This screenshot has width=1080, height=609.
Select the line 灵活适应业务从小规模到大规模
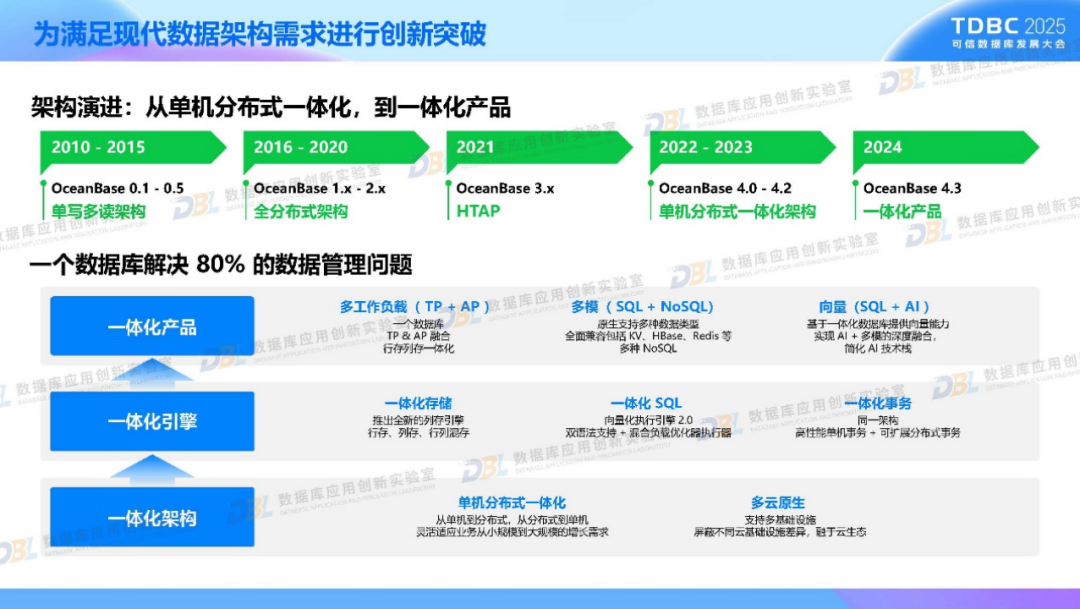point(512,532)
